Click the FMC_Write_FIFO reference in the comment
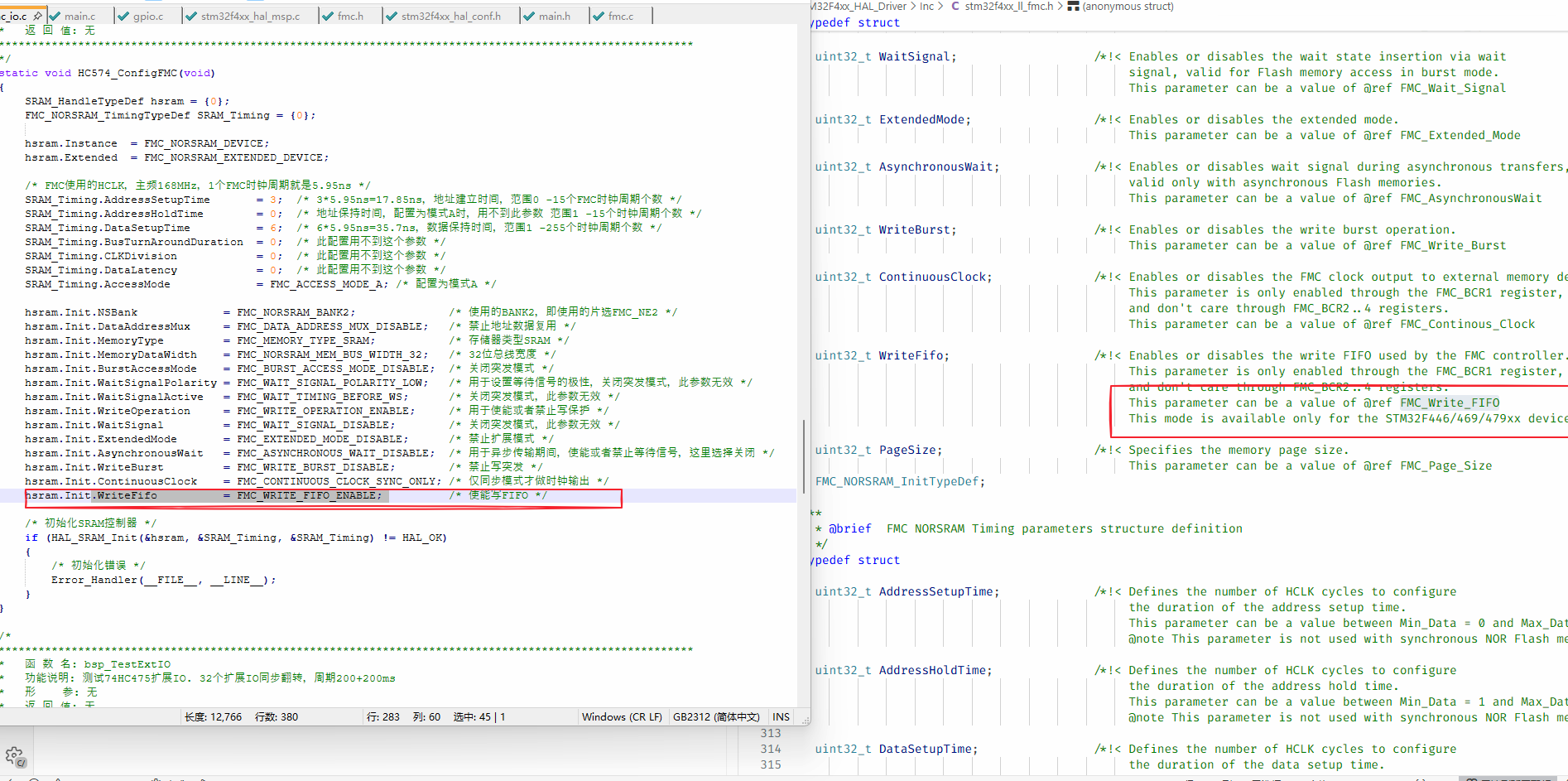This screenshot has height=781, width=1568. pos(1450,403)
